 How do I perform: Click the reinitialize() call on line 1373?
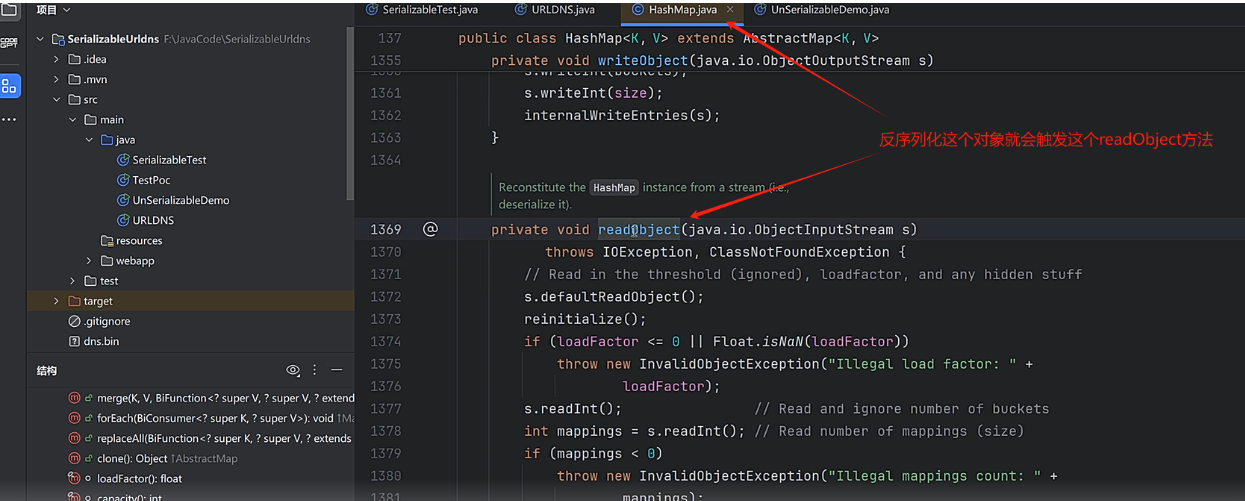click(585, 319)
